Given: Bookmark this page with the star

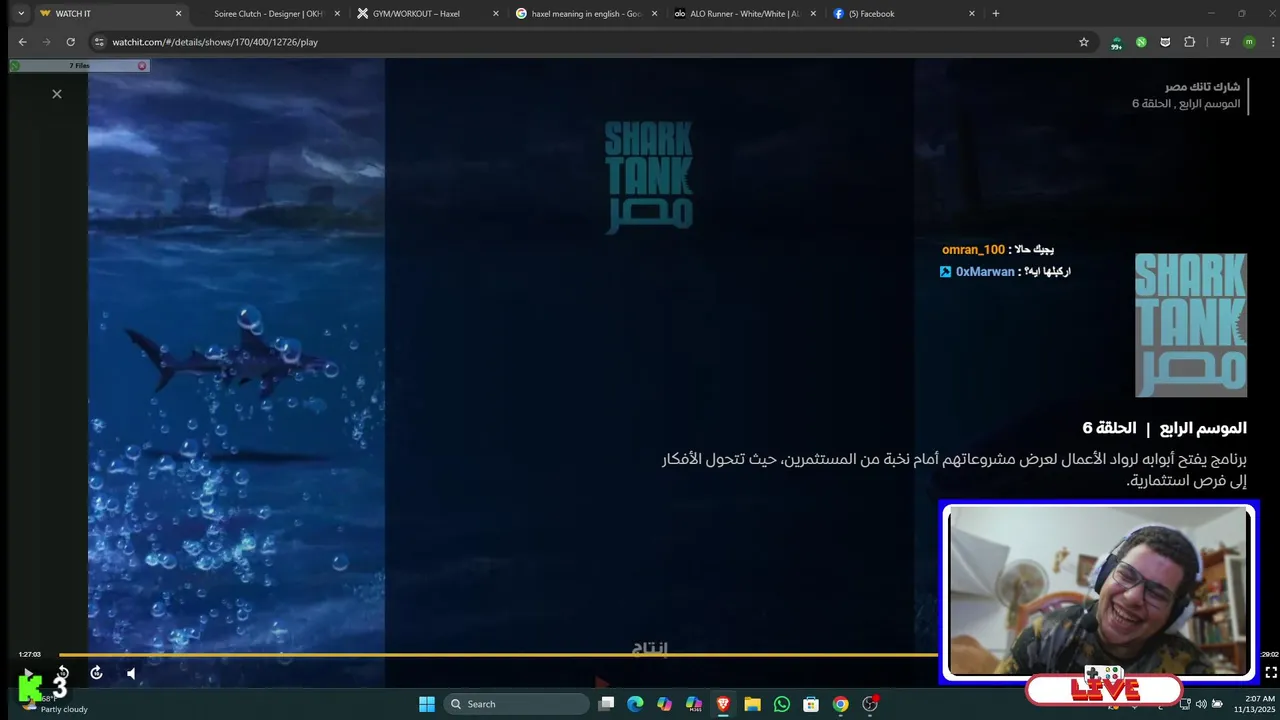Looking at the screenshot, I should [x=1083, y=42].
